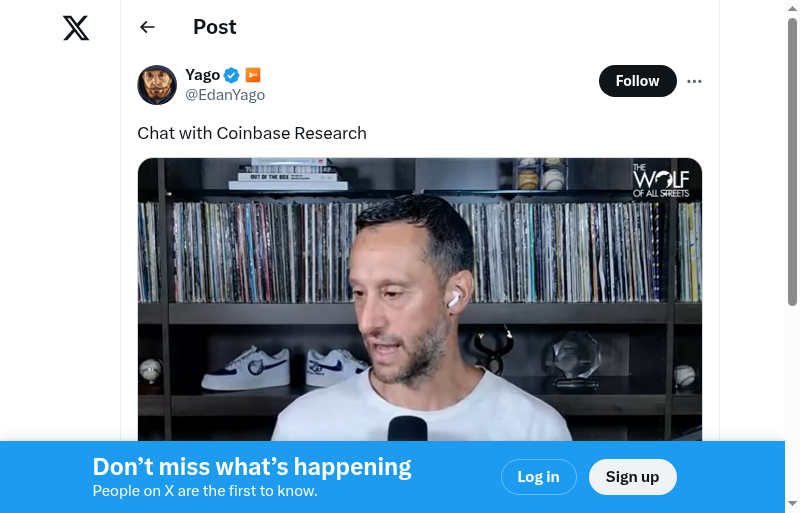Click the "Don't miss what's happening" banner heading
The height and width of the screenshot is (513, 800).
(252, 467)
